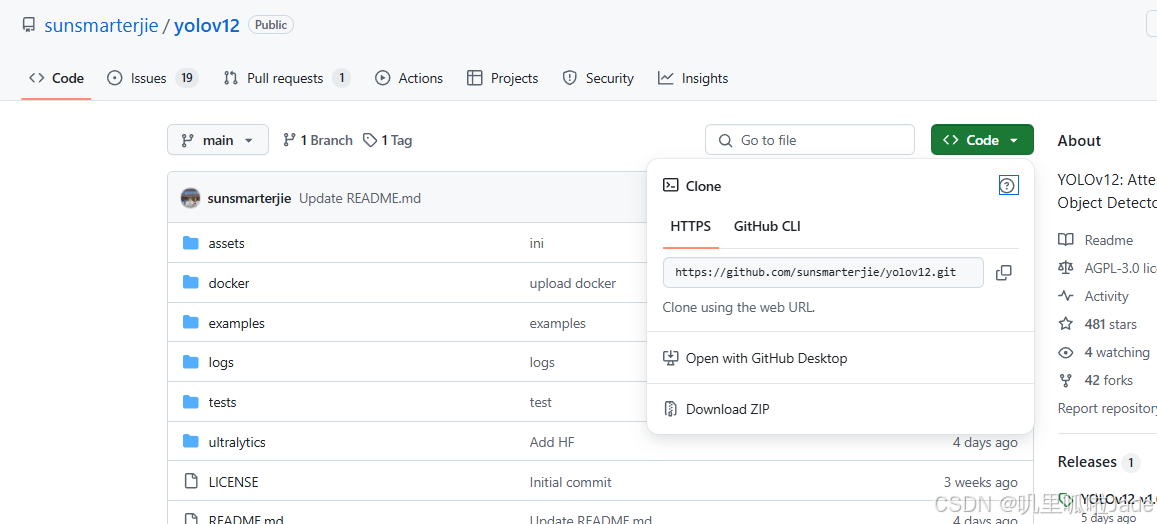Screen dimensions: 1157x524
Task: Click the Go to file search field
Action: point(809,140)
